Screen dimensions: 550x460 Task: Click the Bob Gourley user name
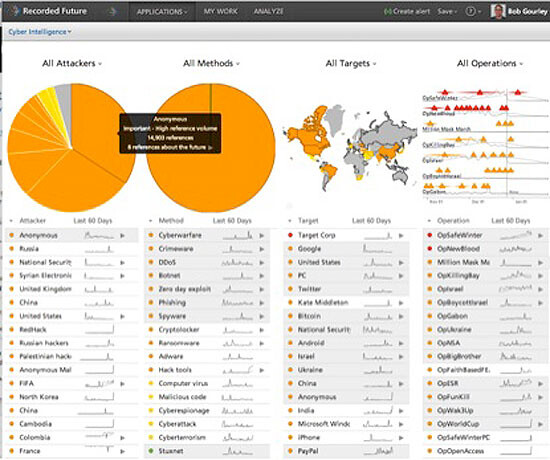pyautogui.click(x=528, y=12)
